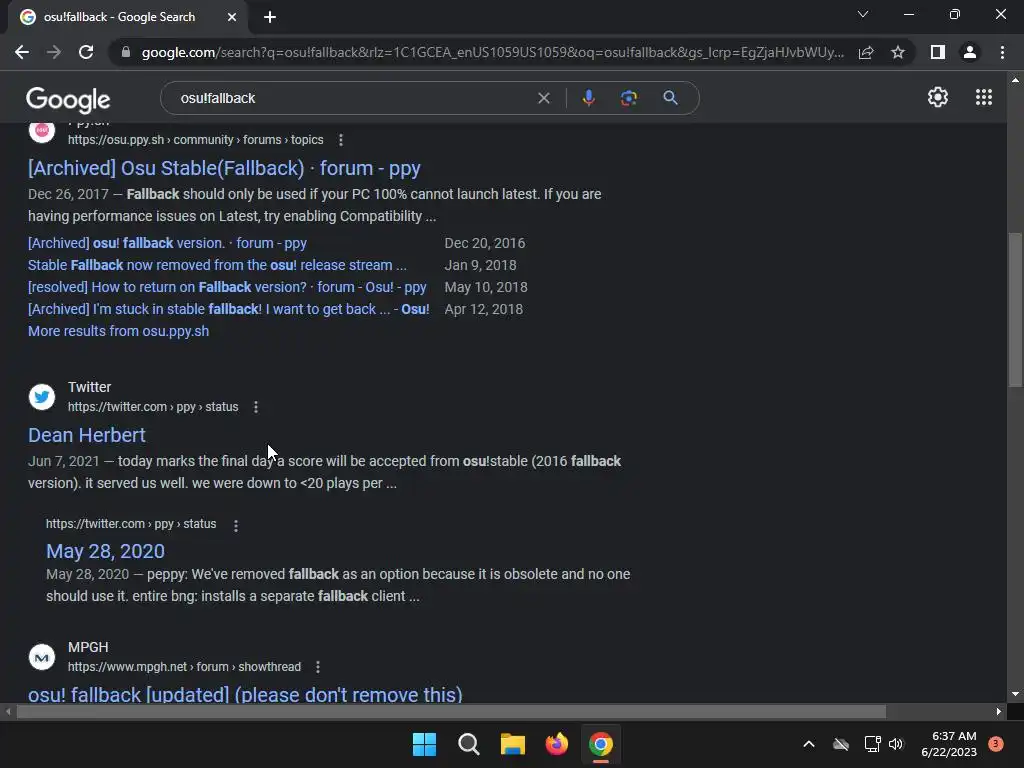Start voice search with the microphone icon
1024x768 pixels.
click(x=588, y=98)
